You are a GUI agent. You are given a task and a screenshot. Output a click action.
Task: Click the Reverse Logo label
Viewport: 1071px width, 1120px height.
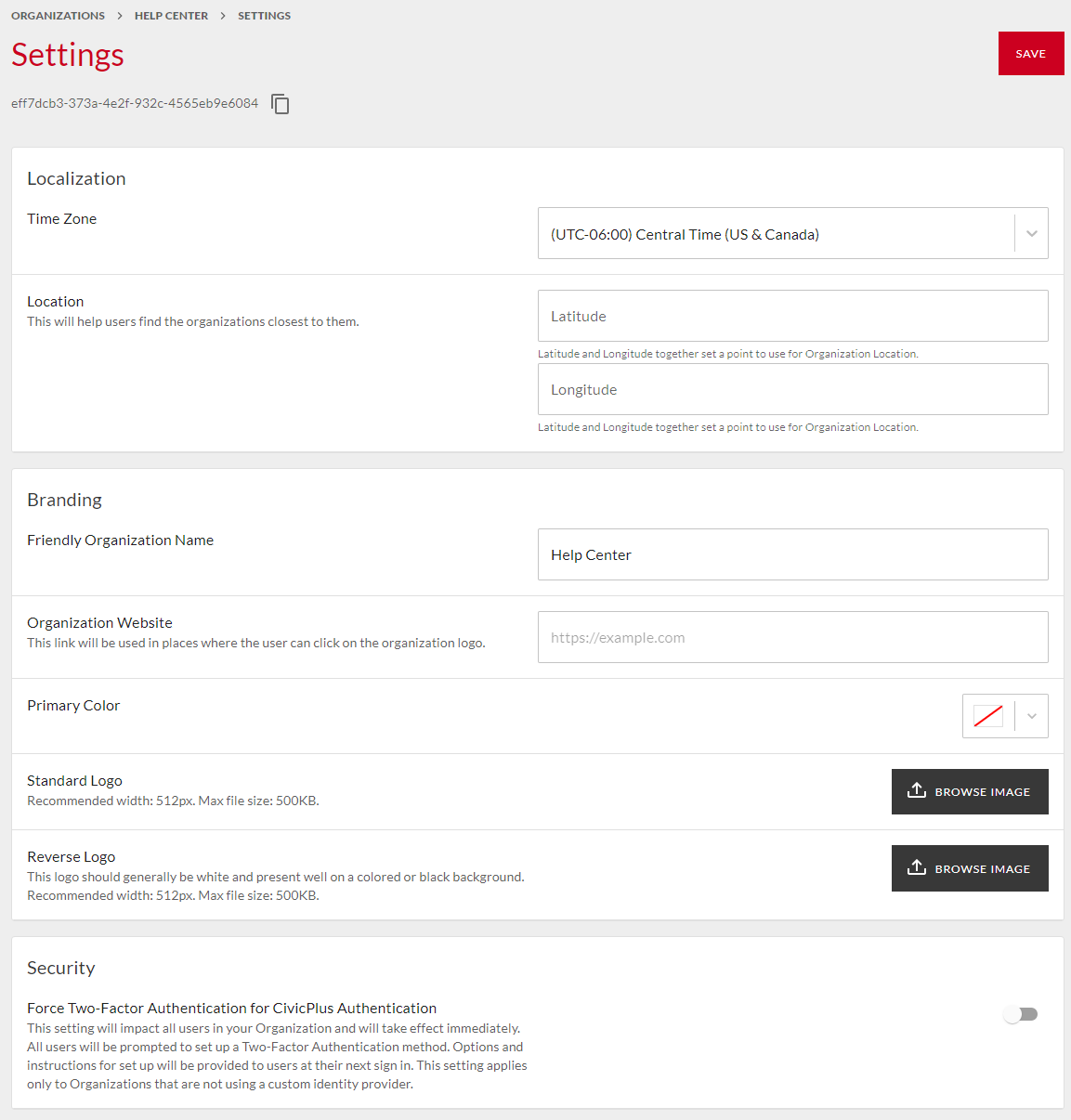pos(72,856)
